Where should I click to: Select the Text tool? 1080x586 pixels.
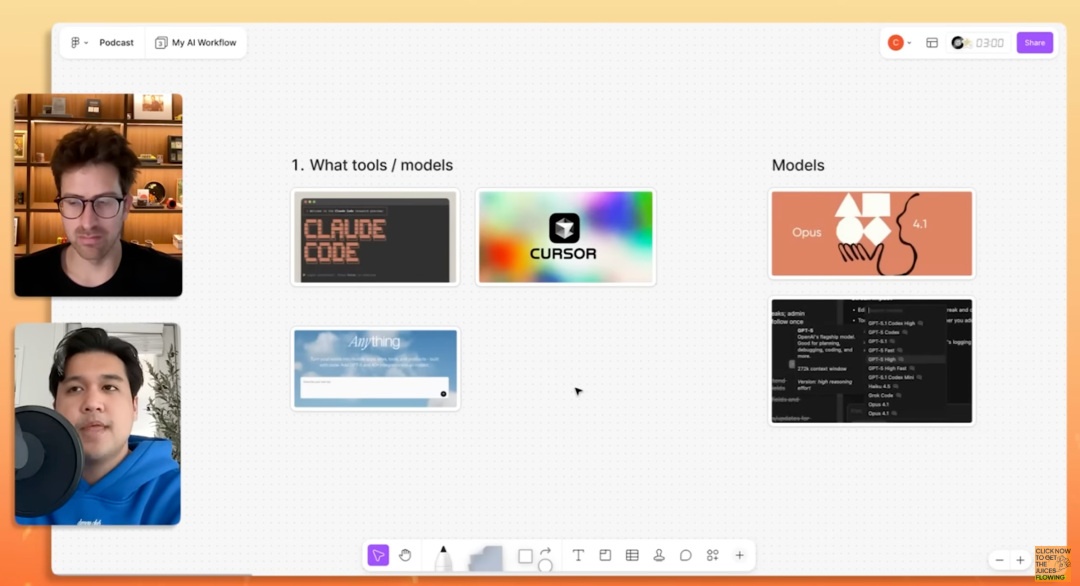[x=579, y=555]
